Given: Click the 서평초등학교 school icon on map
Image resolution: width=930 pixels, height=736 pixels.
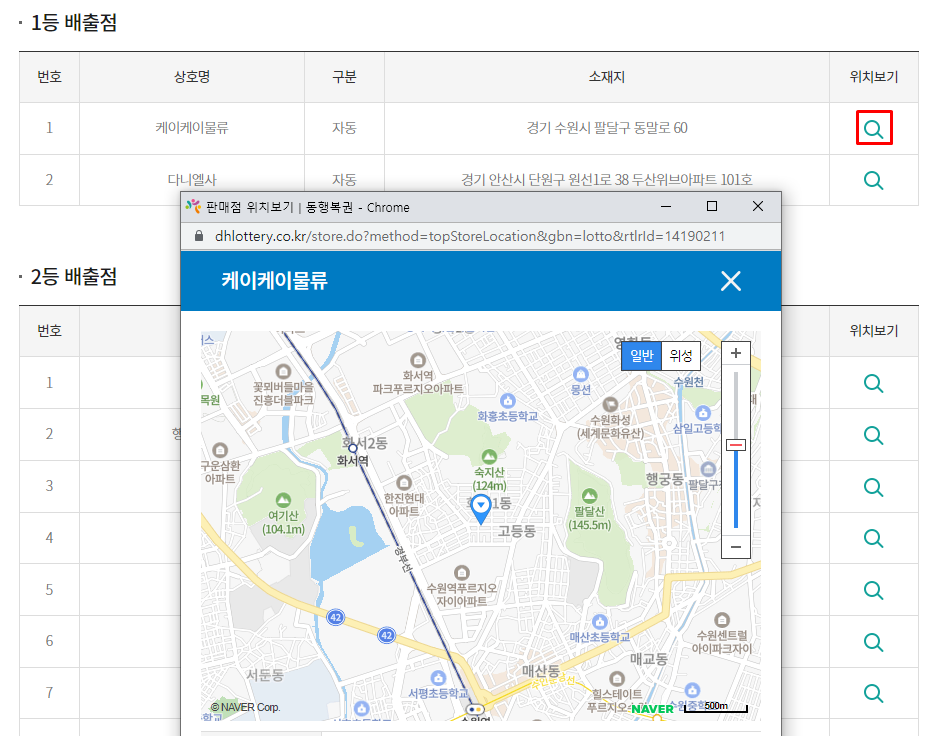Looking at the screenshot, I should click(x=438, y=677).
